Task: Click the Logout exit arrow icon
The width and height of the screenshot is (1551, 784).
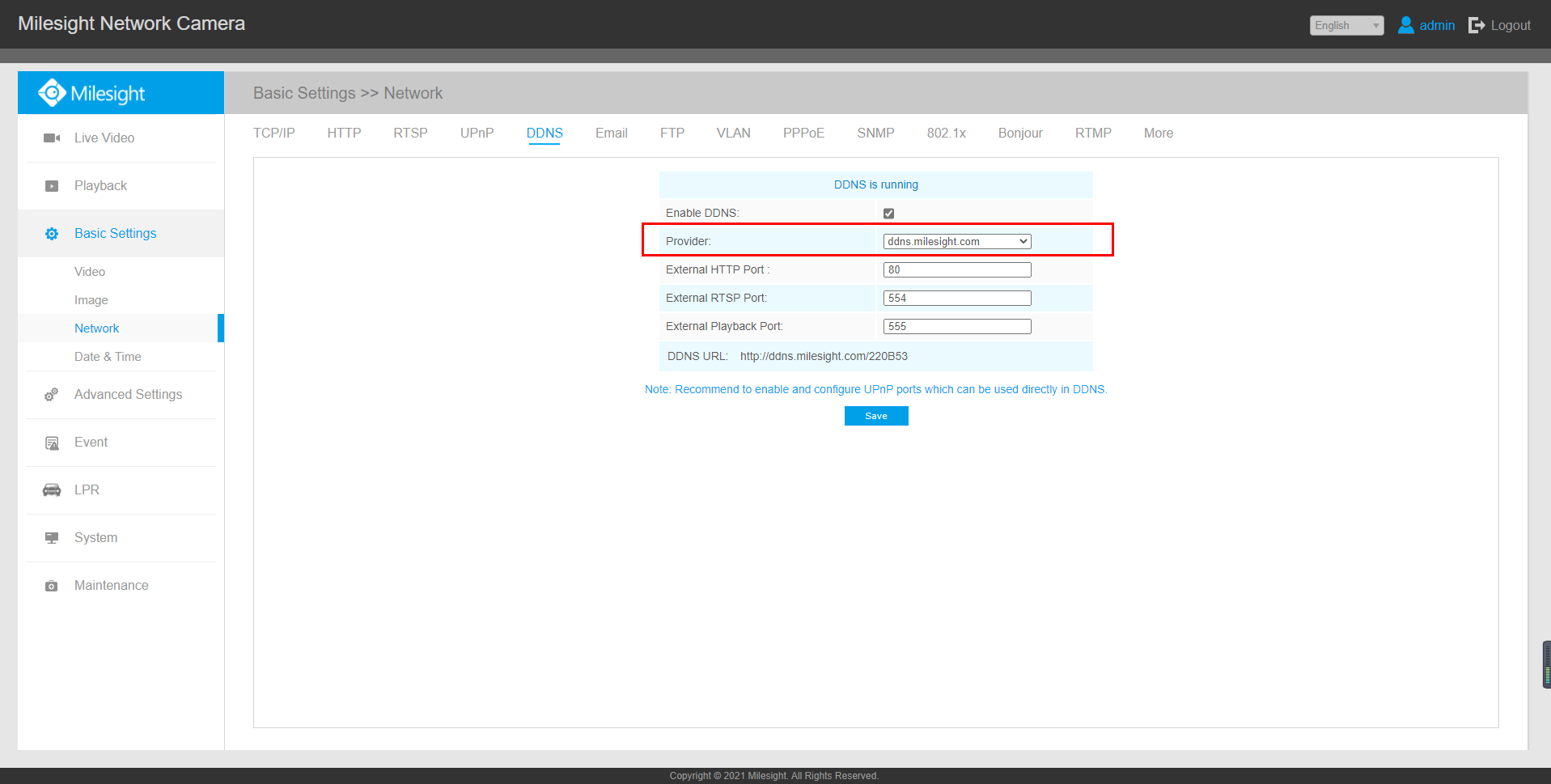Action: pos(1477,25)
